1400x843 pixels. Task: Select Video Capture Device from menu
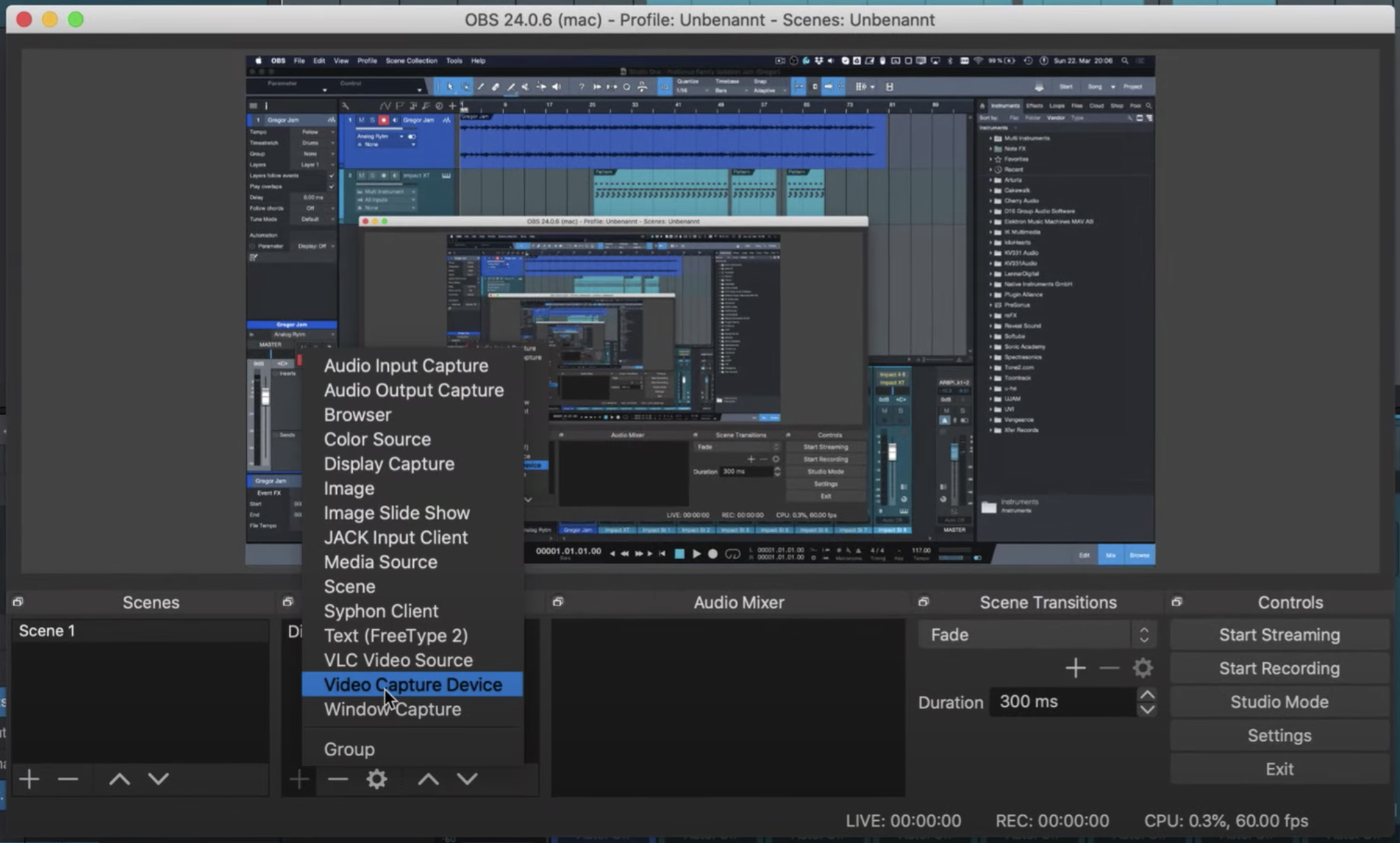click(412, 685)
